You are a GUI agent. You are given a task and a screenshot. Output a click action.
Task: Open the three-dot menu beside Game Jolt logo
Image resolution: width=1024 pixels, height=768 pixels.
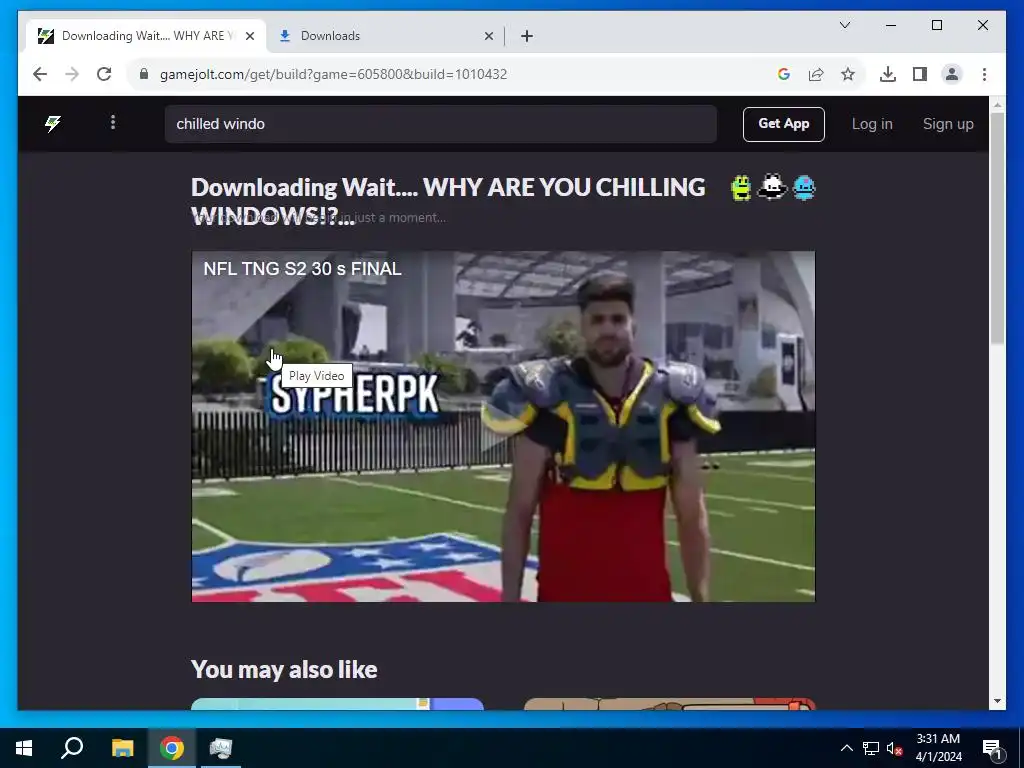(x=113, y=123)
